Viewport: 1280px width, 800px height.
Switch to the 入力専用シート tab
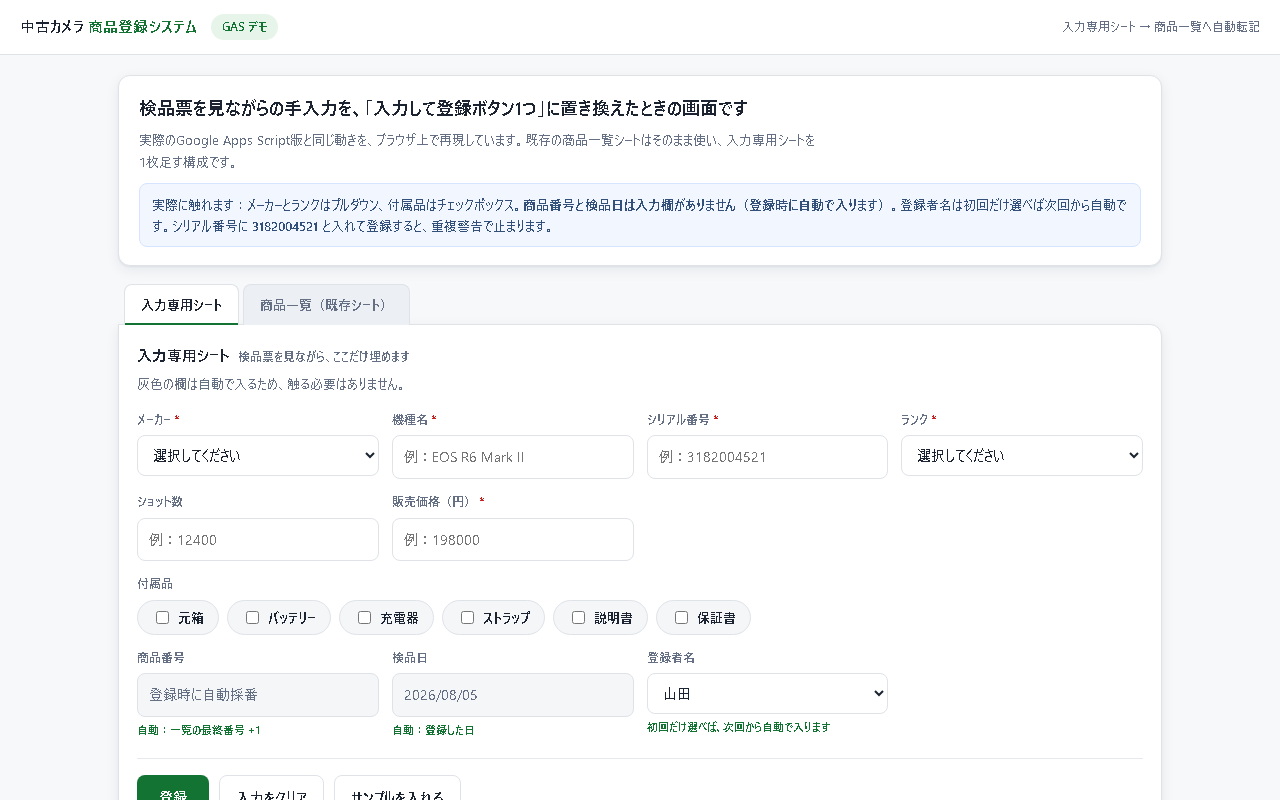pos(182,305)
